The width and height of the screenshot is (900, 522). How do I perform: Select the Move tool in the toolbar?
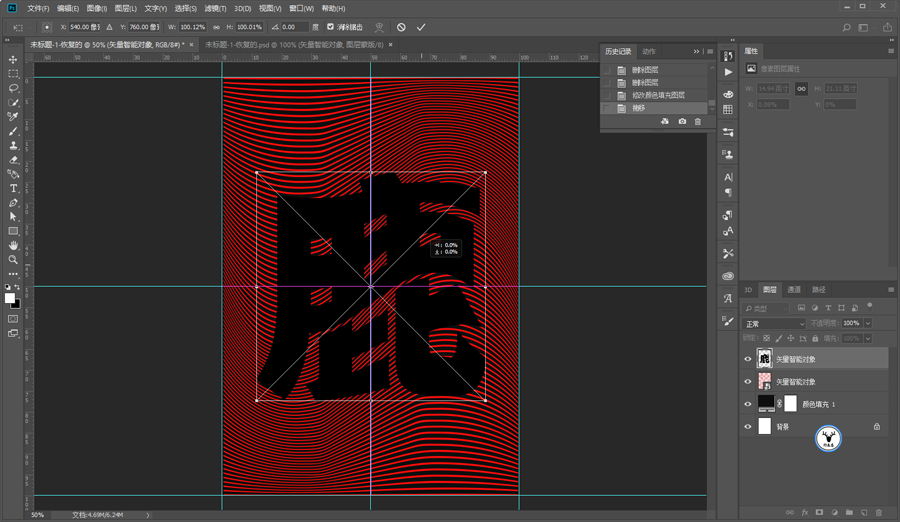pos(13,60)
